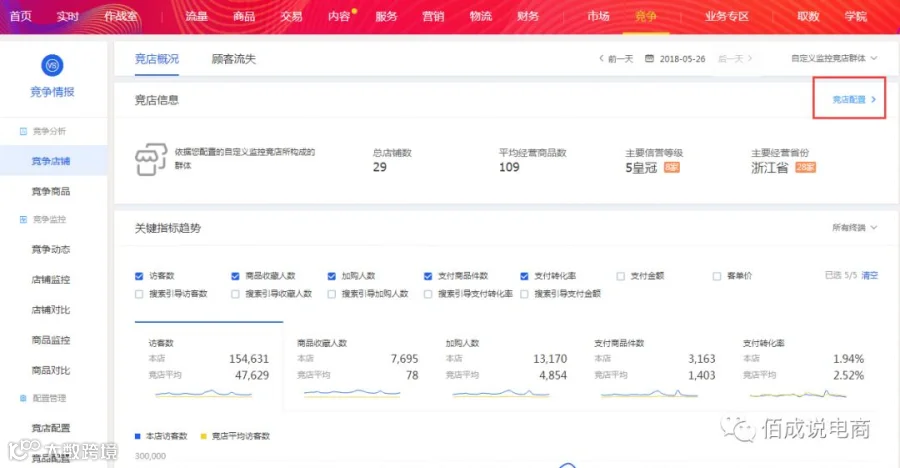This screenshot has height=468, width=900.
Task: Click the 竞争分析 section icon in sidebar
Action: click(23, 131)
